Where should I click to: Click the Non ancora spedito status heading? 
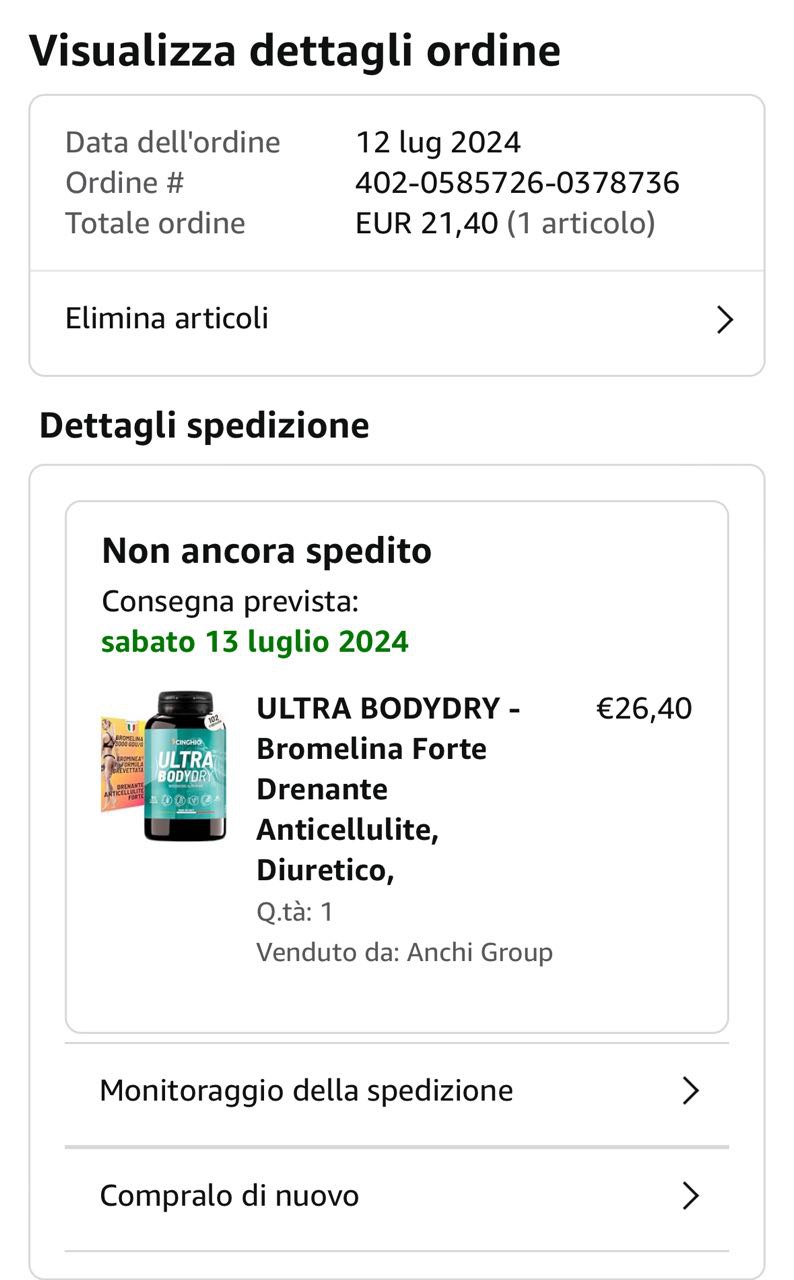(267, 551)
